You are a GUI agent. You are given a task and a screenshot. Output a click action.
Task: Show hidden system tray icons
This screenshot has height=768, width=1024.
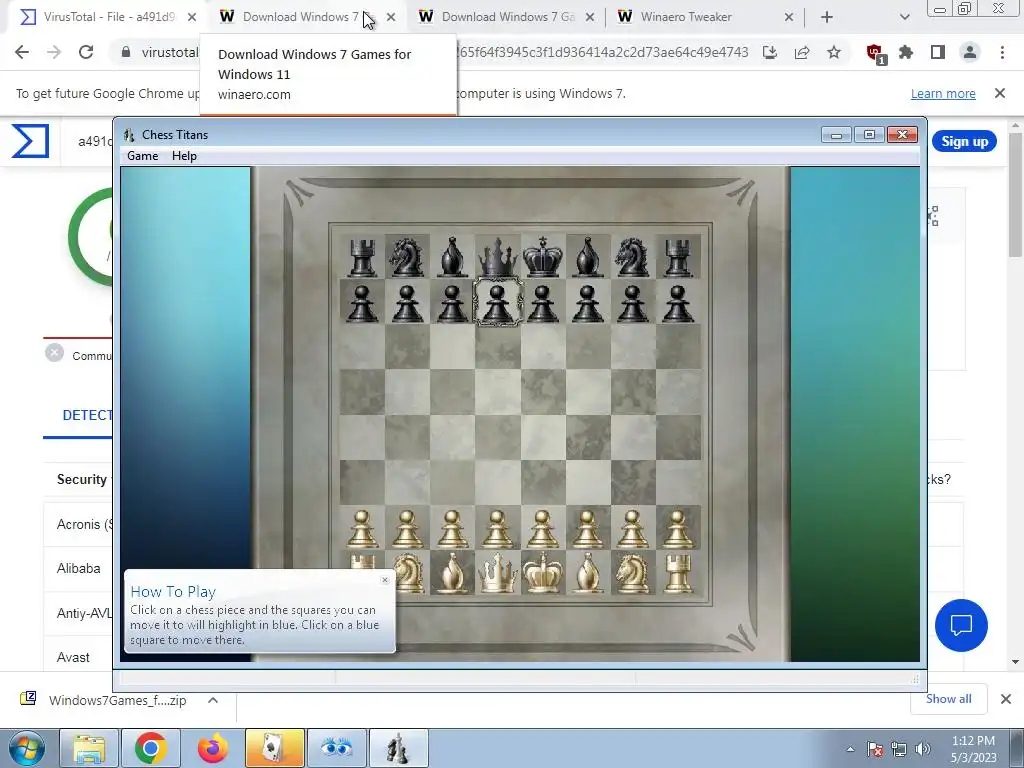point(850,749)
